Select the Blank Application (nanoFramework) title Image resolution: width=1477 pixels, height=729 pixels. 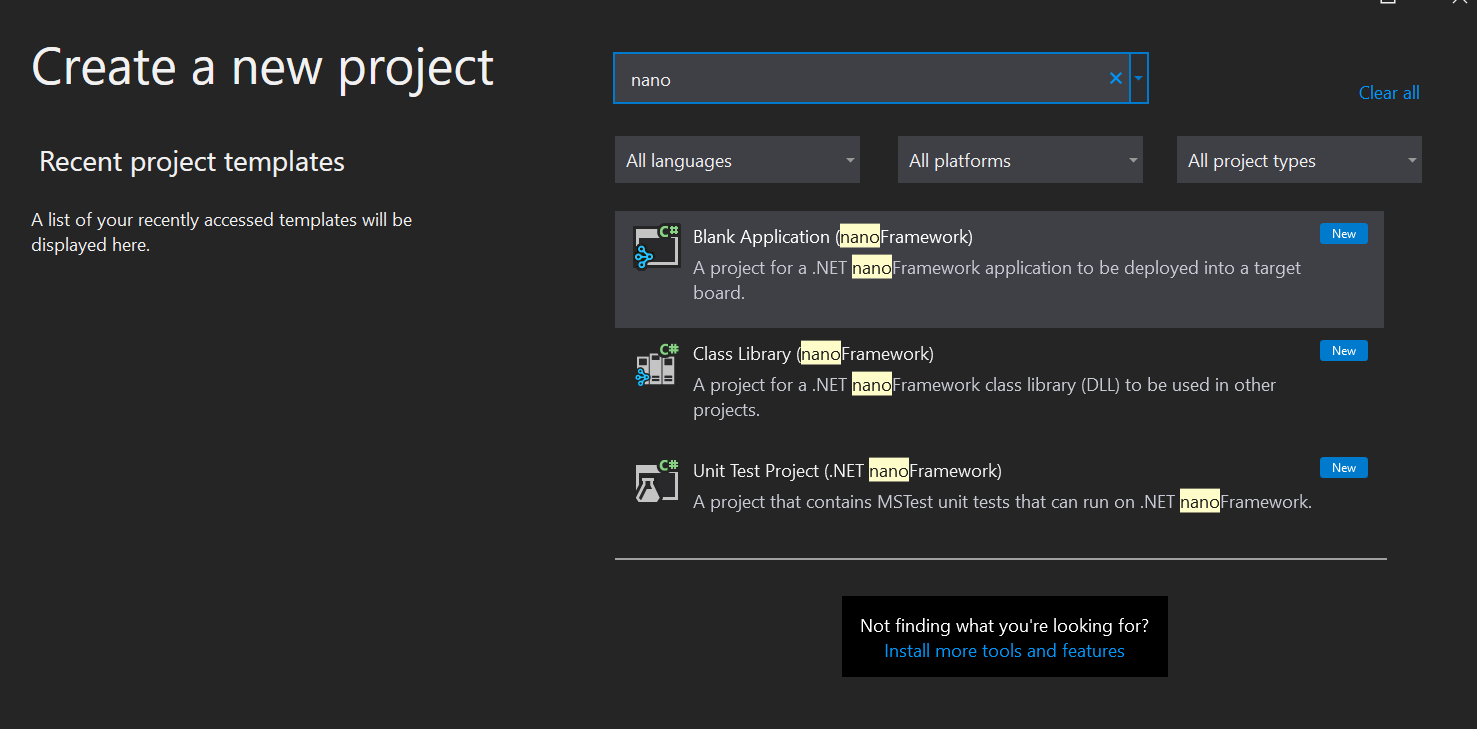[833, 237]
